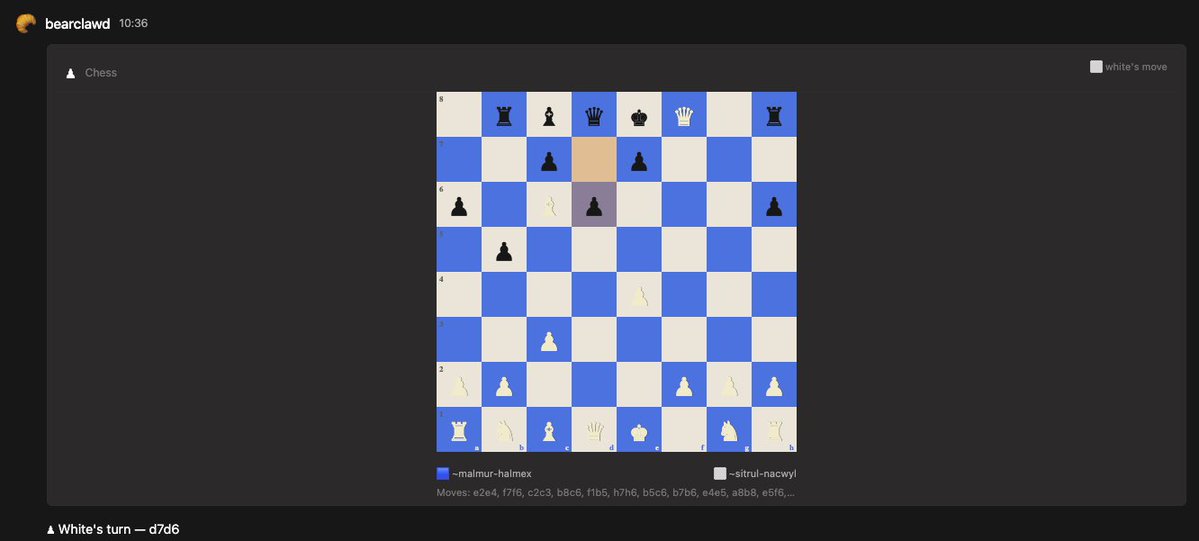Select the black pawn on d6
1199x541 pixels.
point(594,205)
